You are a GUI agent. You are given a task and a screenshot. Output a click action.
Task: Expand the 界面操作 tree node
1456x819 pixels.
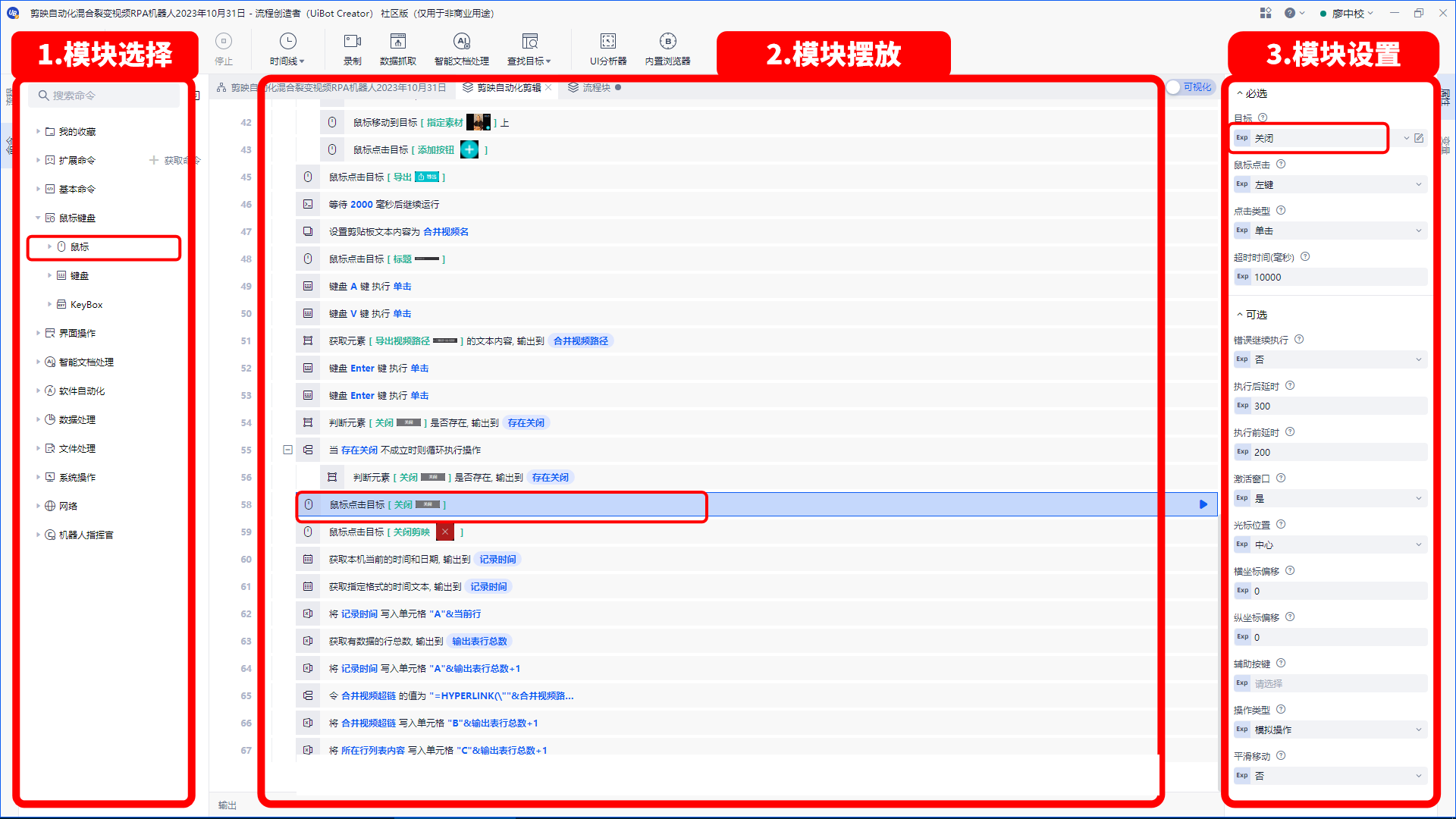coord(38,333)
